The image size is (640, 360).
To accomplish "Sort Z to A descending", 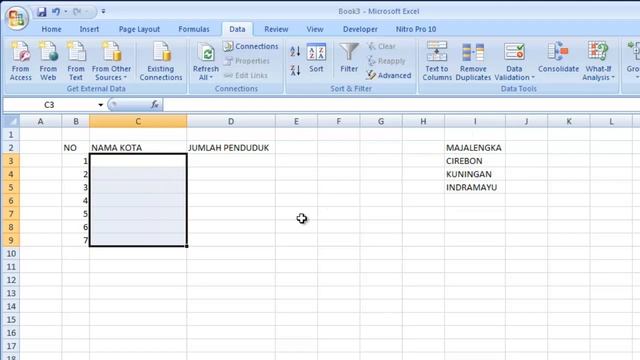I will (x=295, y=70).
